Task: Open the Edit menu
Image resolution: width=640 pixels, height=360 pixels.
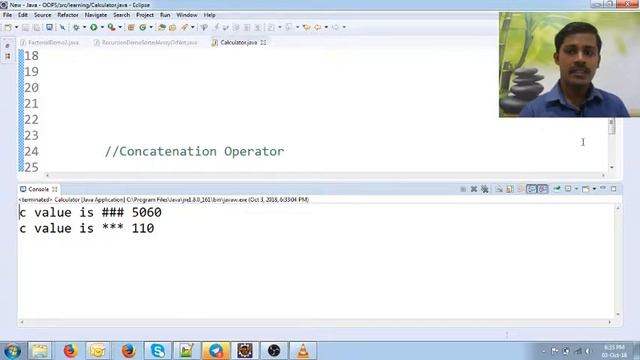Action: pos(23,15)
